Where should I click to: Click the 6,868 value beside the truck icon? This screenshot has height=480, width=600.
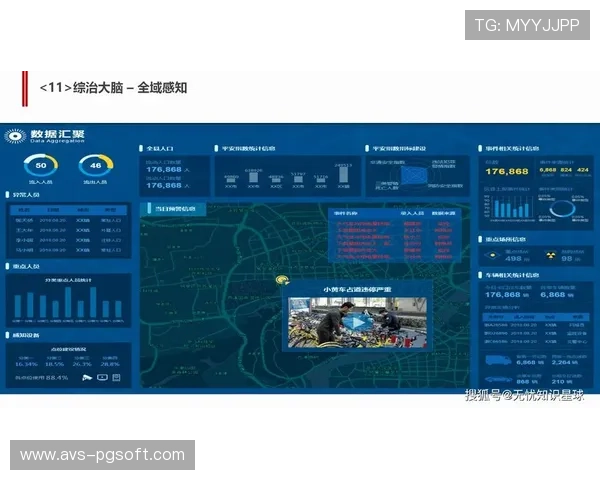(525, 362)
